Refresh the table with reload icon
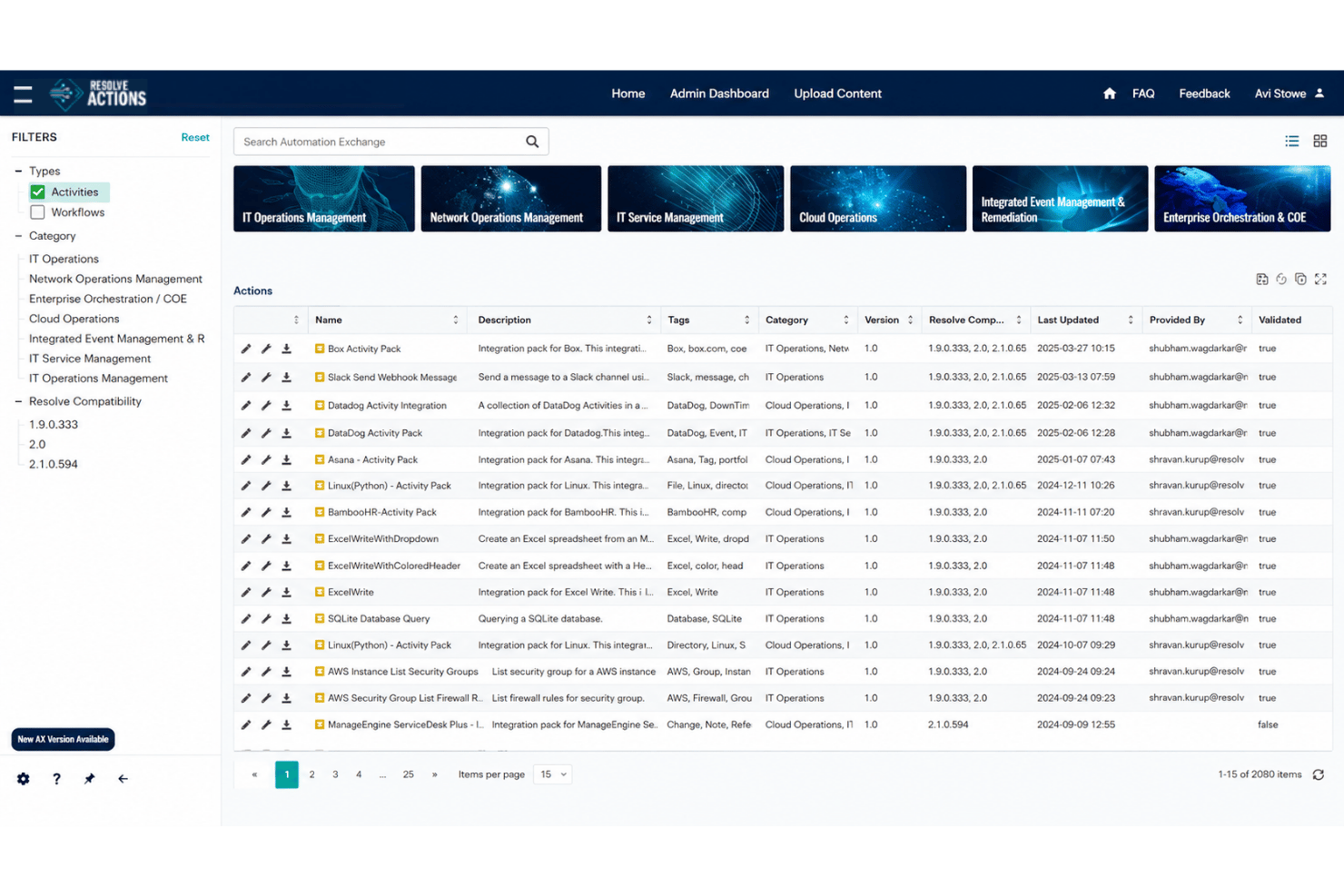The image size is (1344, 896). (x=1319, y=774)
